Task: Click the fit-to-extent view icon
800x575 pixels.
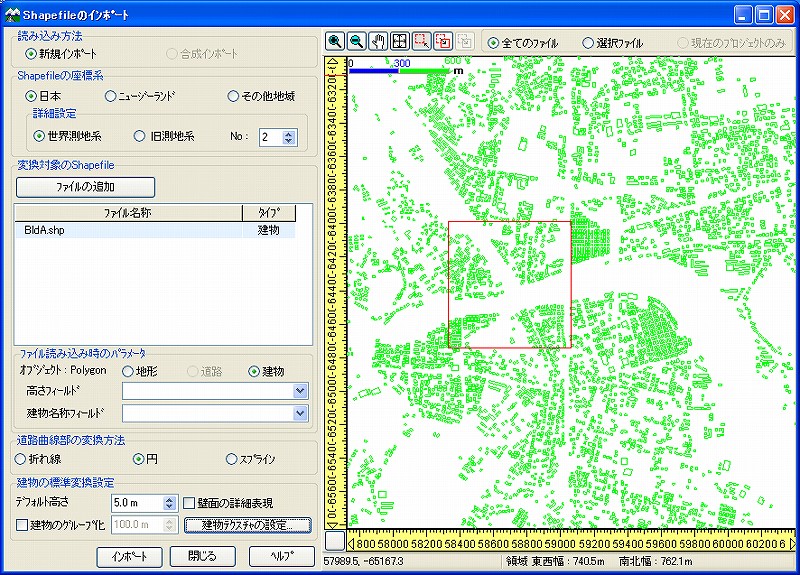Action: click(x=399, y=42)
